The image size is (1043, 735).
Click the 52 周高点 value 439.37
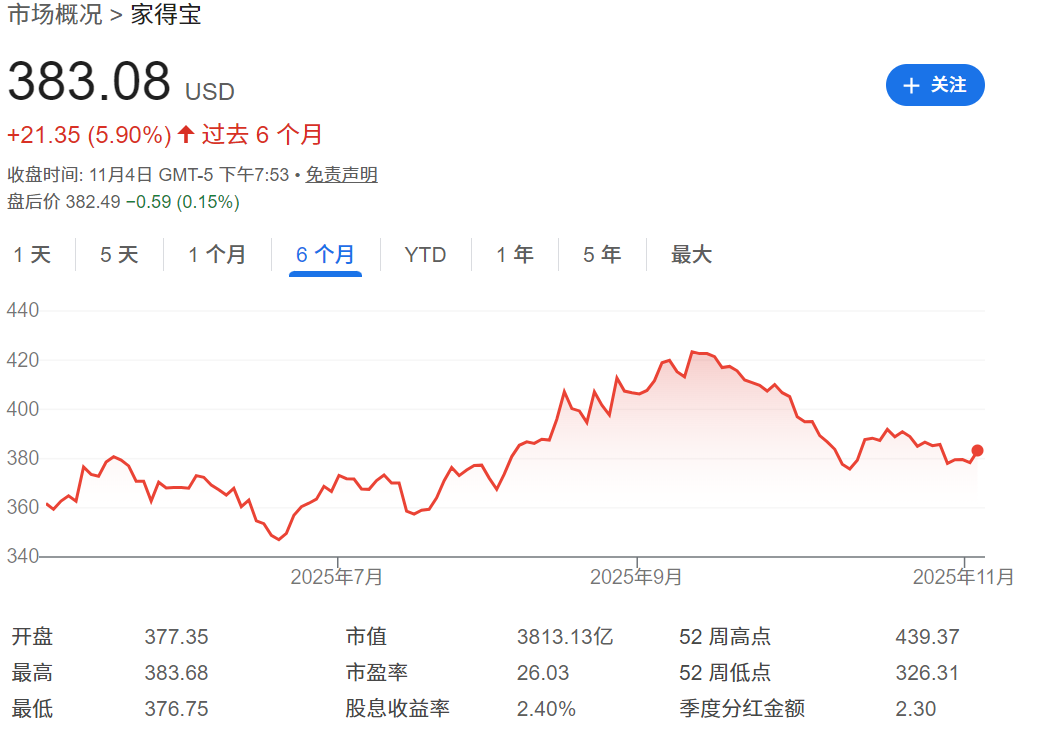(x=929, y=636)
